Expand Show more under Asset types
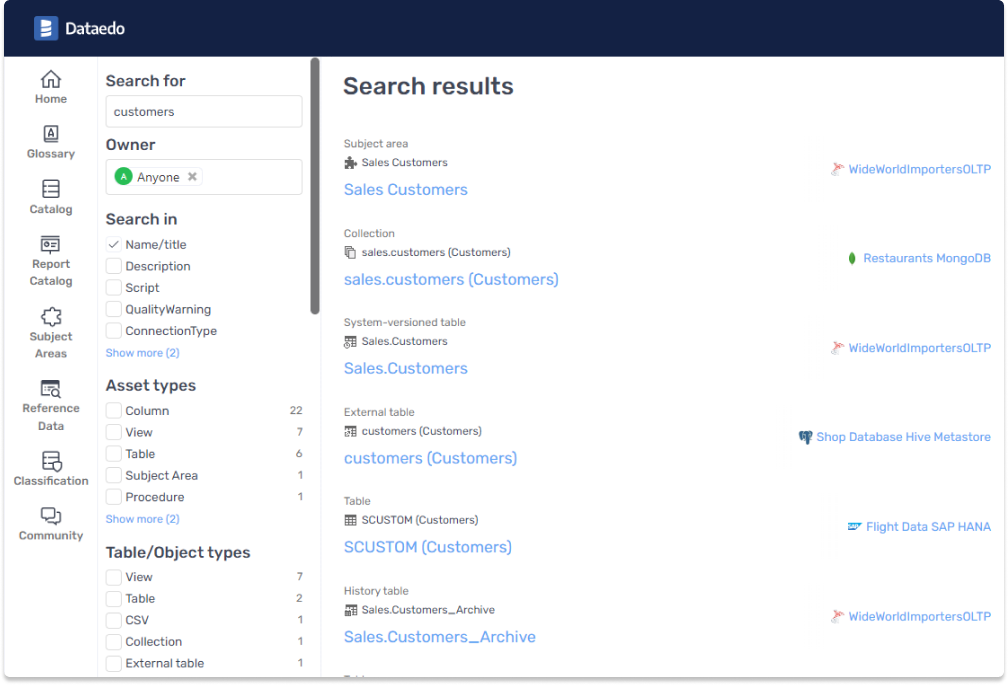1008x685 pixels. coord(142,519)
